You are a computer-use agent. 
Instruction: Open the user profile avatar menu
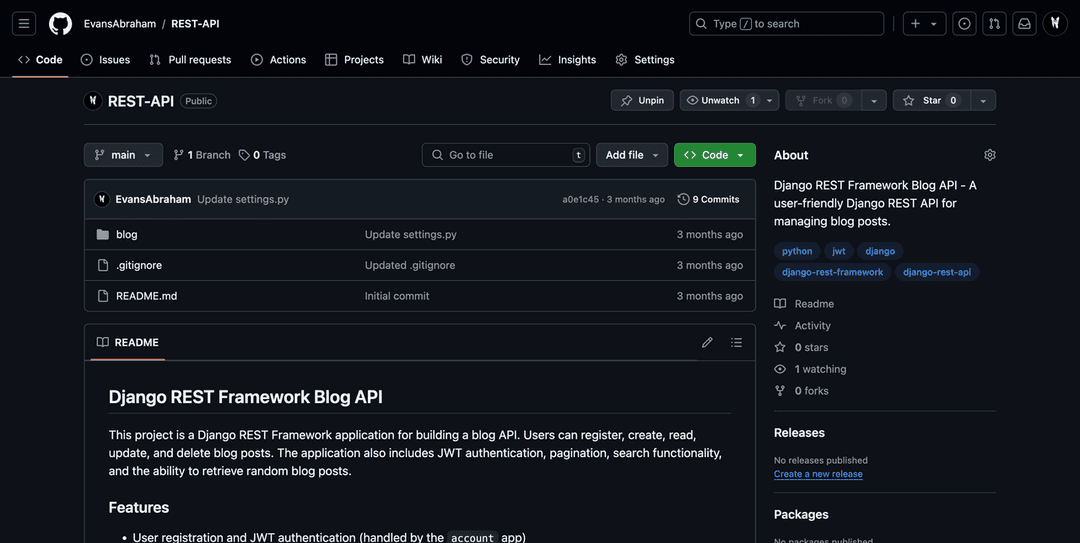[x=1055, y=23]
